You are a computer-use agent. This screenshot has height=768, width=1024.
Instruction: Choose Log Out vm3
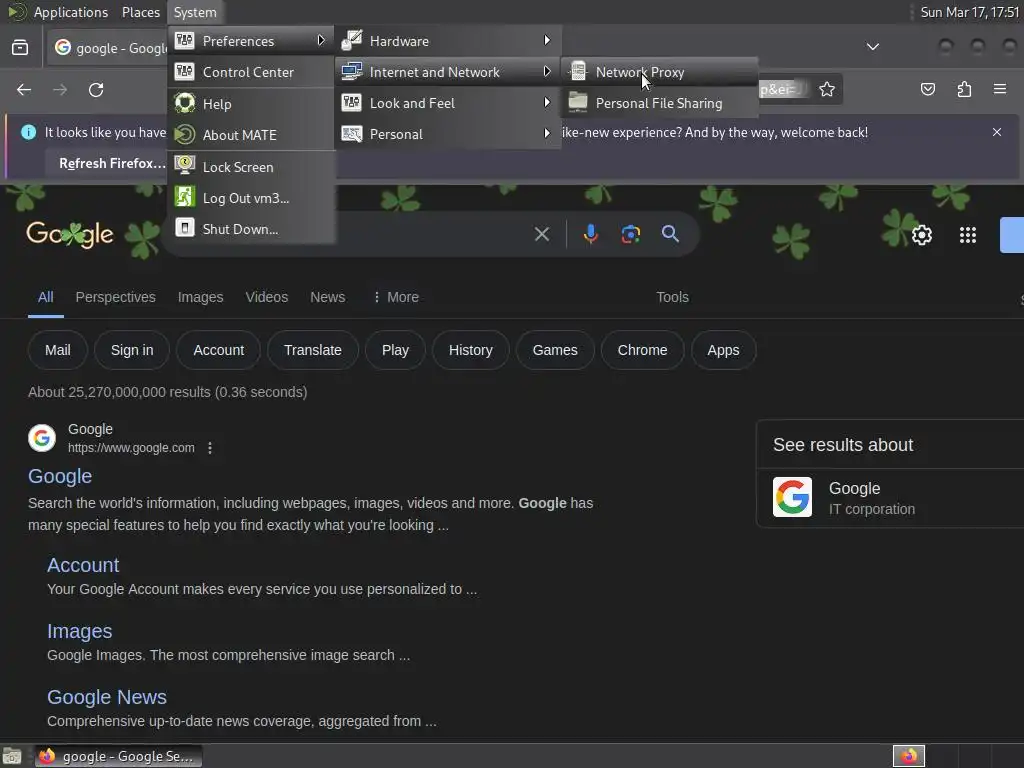pyautogui.click(x=251, y=198)
